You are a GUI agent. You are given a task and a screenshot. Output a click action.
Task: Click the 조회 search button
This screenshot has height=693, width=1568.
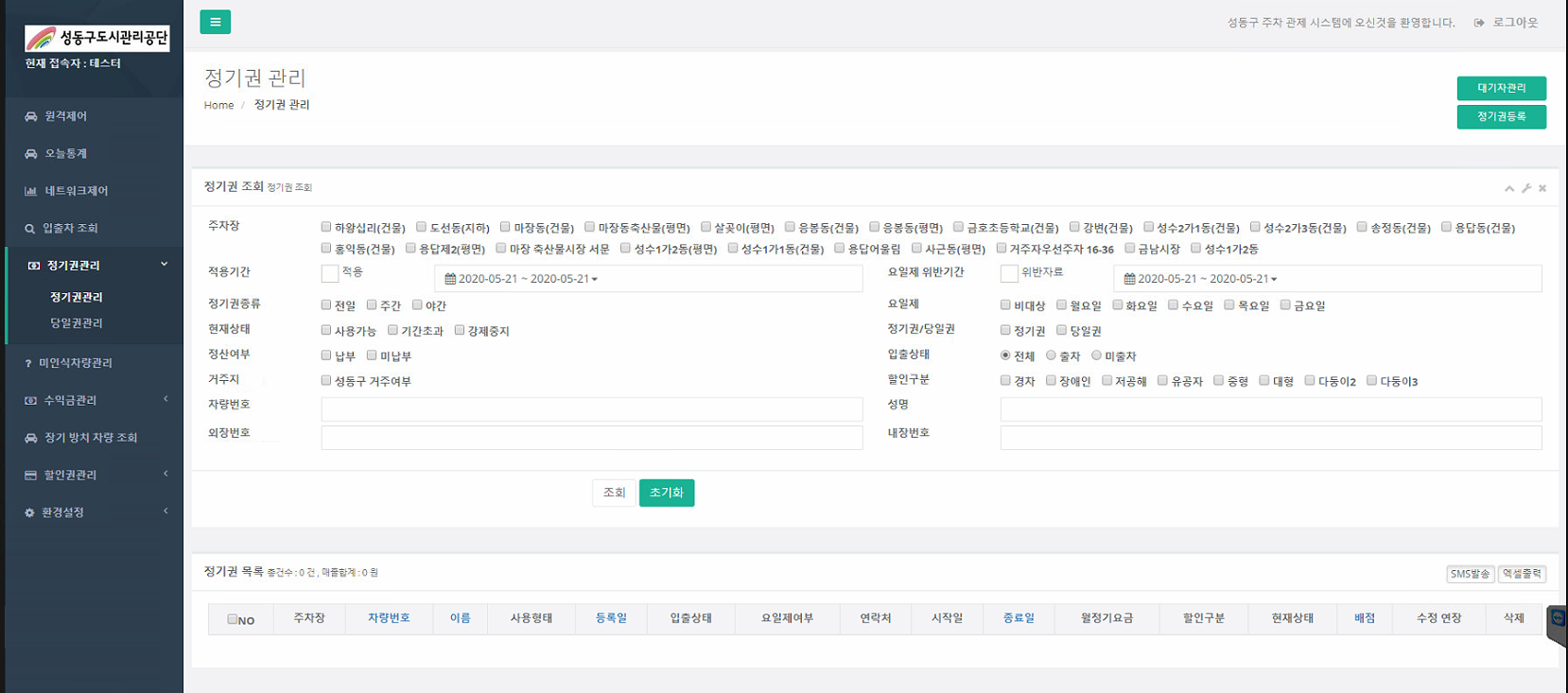[x=614, y=493]
